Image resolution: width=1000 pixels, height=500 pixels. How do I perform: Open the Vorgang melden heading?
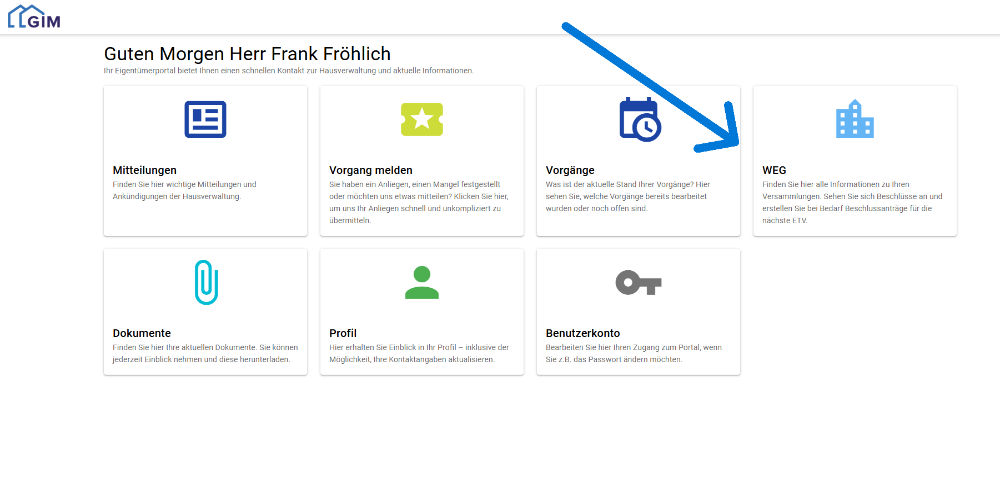(371, 170)
